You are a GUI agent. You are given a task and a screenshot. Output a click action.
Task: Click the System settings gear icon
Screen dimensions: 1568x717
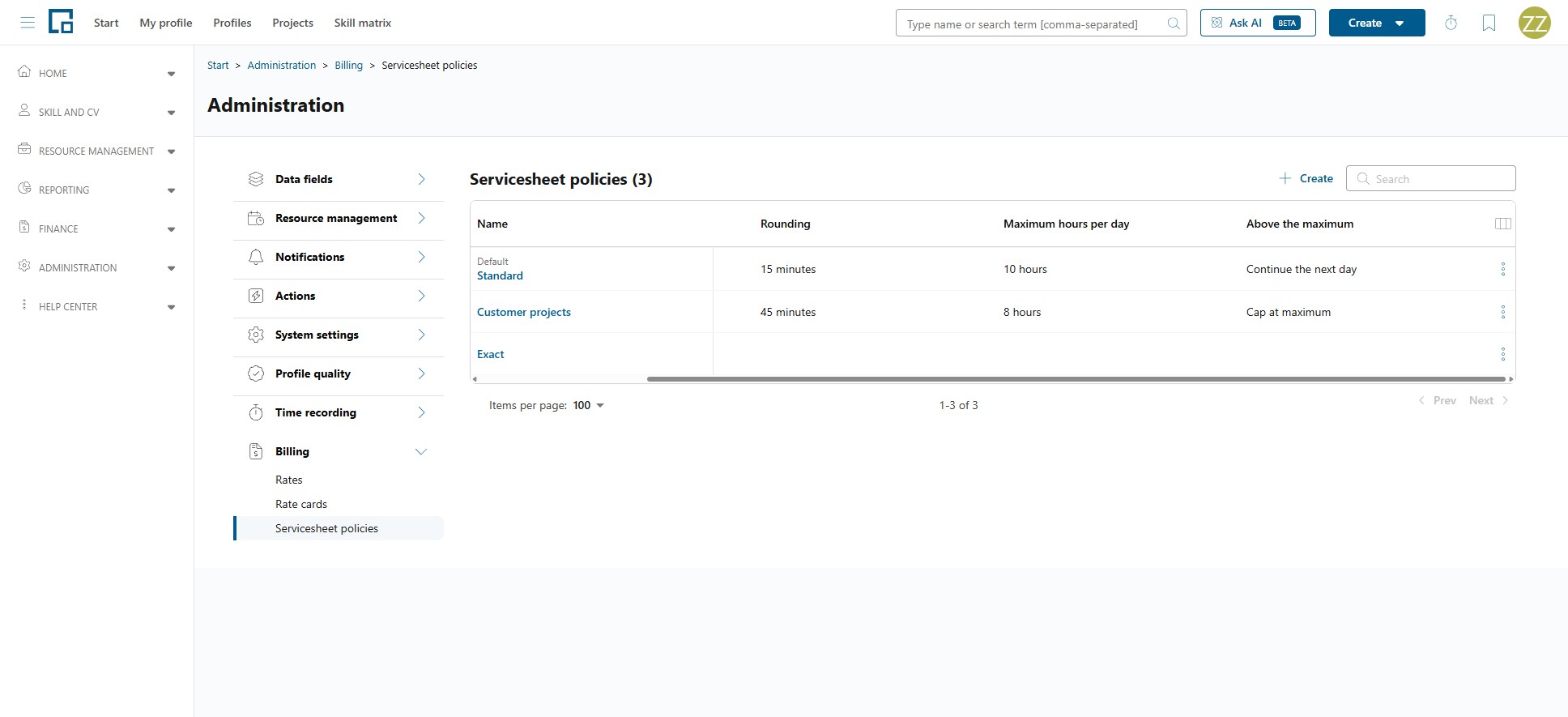[256, 335]
